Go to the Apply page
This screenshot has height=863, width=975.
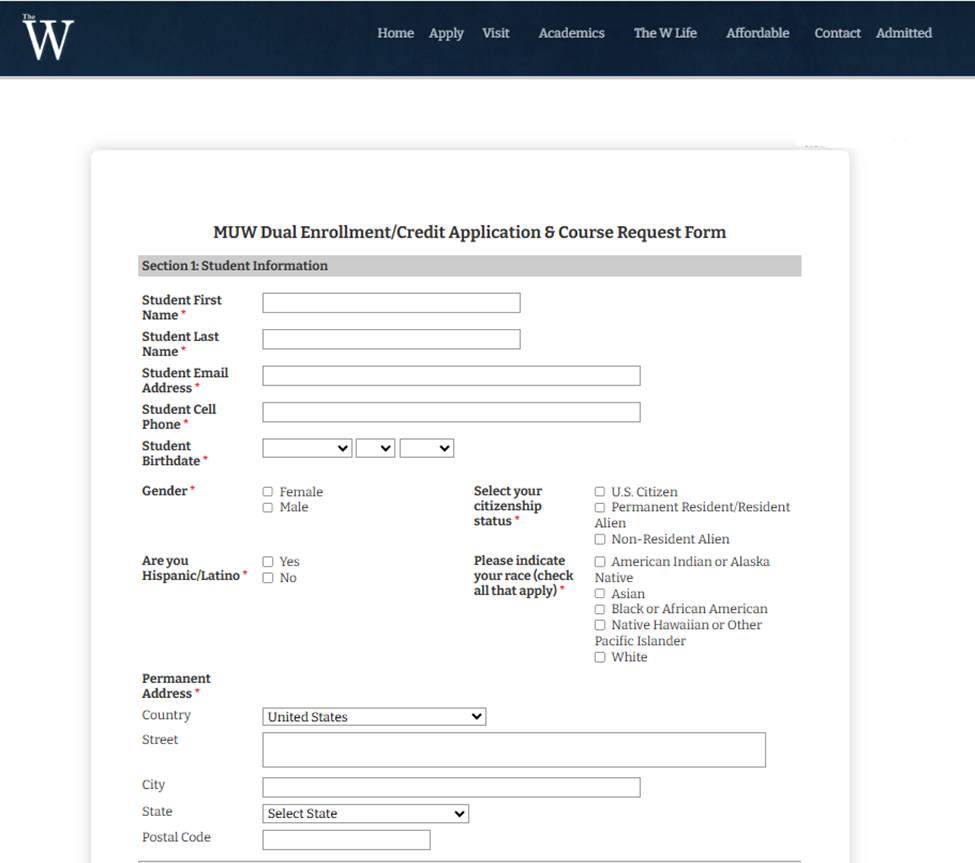point(446,33)
